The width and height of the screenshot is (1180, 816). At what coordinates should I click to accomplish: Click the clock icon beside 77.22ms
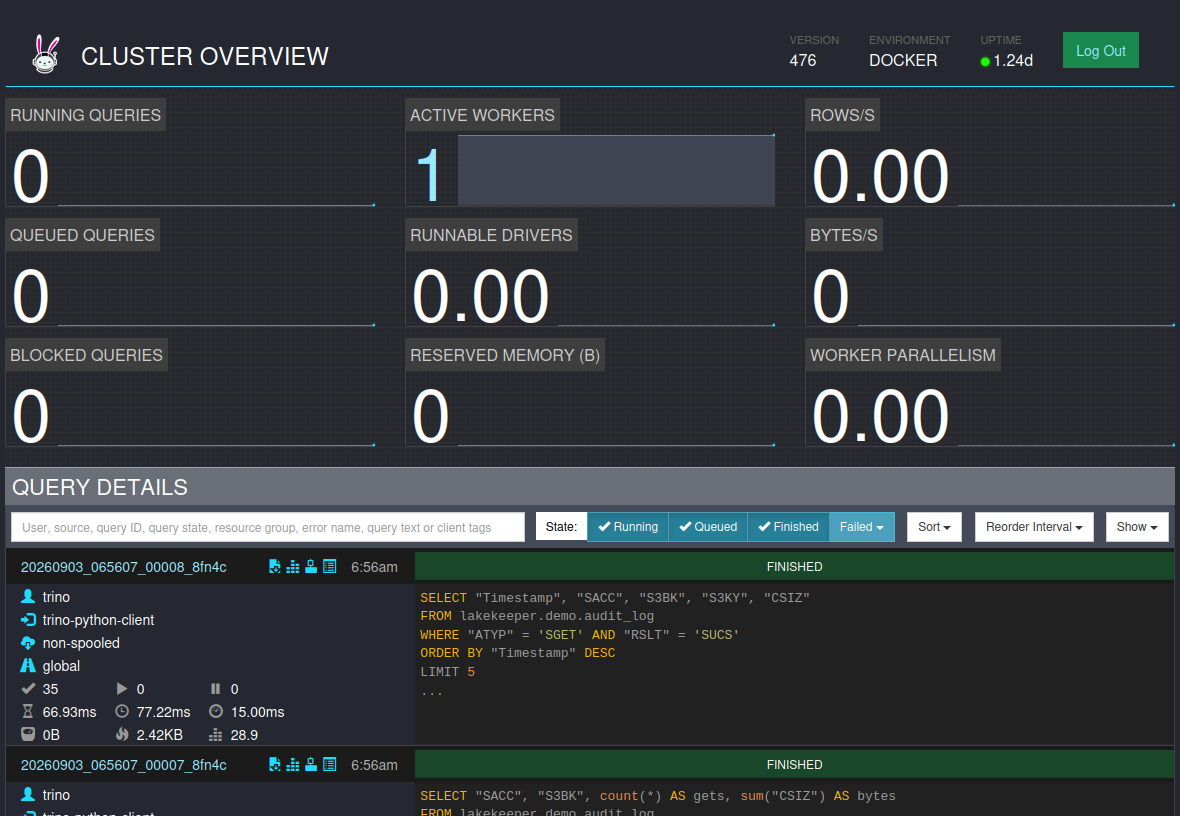[x=122, y=711]
